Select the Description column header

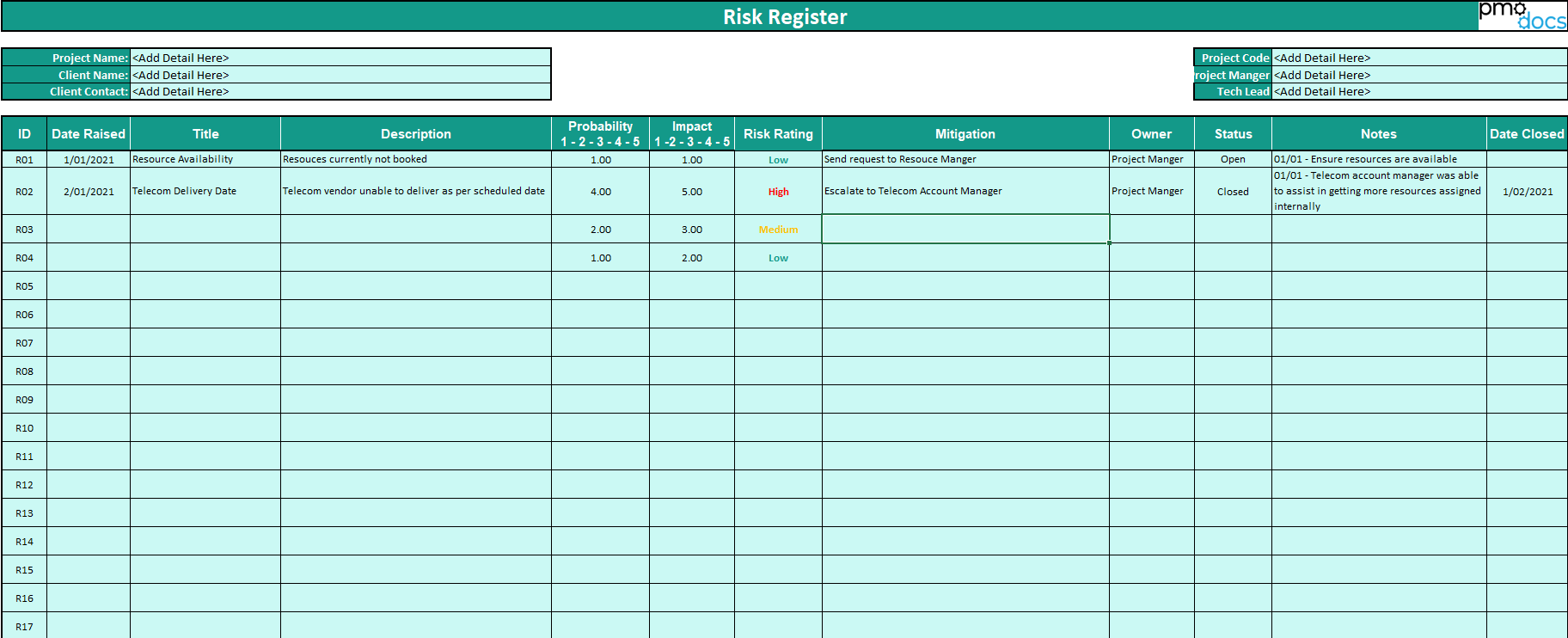(x=416, y=133)
